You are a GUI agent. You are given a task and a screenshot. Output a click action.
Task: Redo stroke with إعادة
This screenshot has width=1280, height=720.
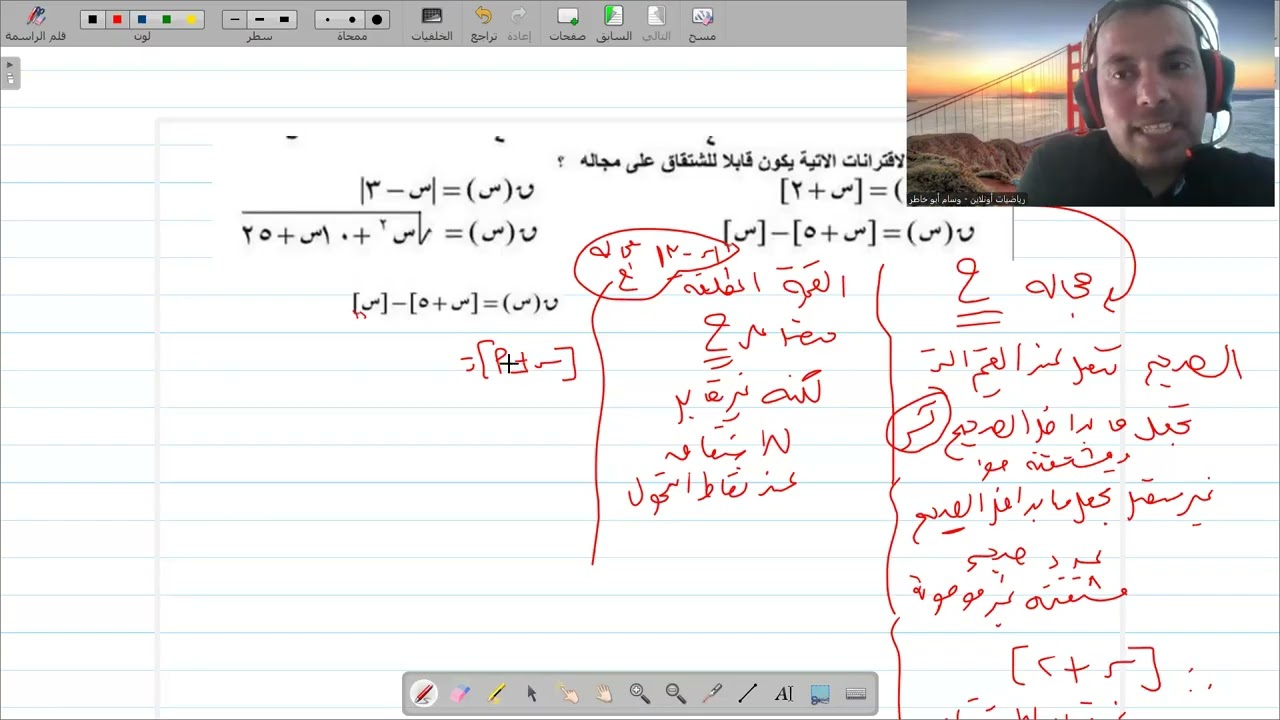pyautogui.click(x=518, y=24)
